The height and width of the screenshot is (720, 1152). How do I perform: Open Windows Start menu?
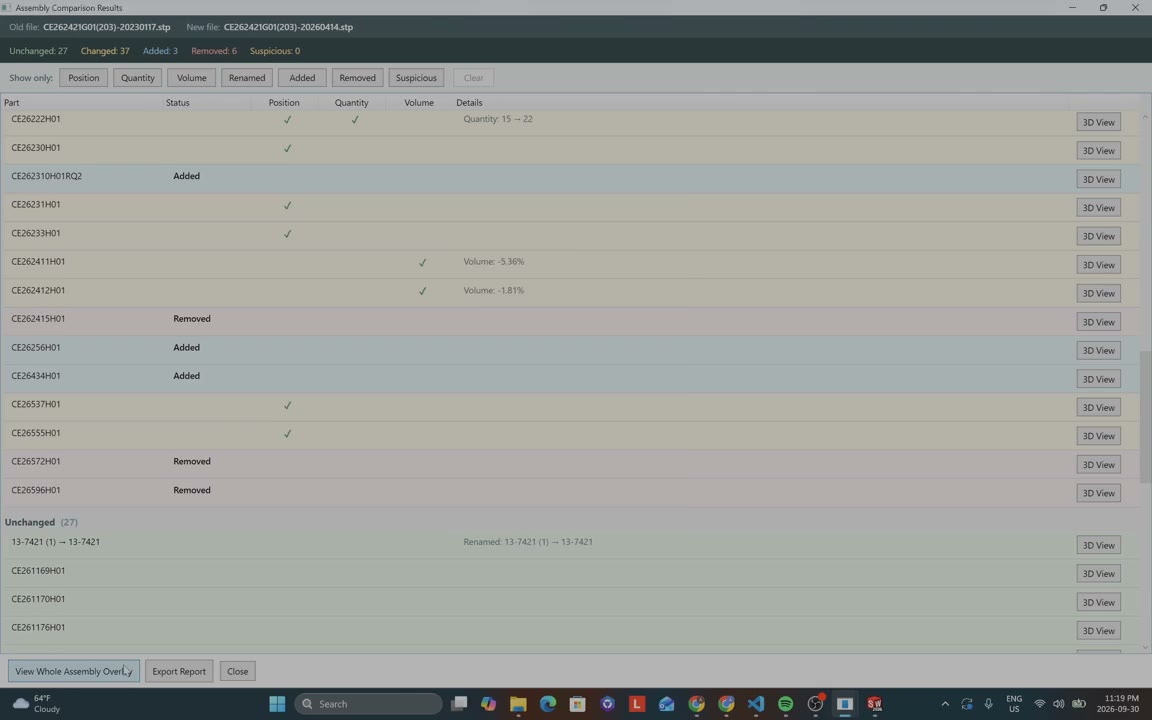(277, 704)
